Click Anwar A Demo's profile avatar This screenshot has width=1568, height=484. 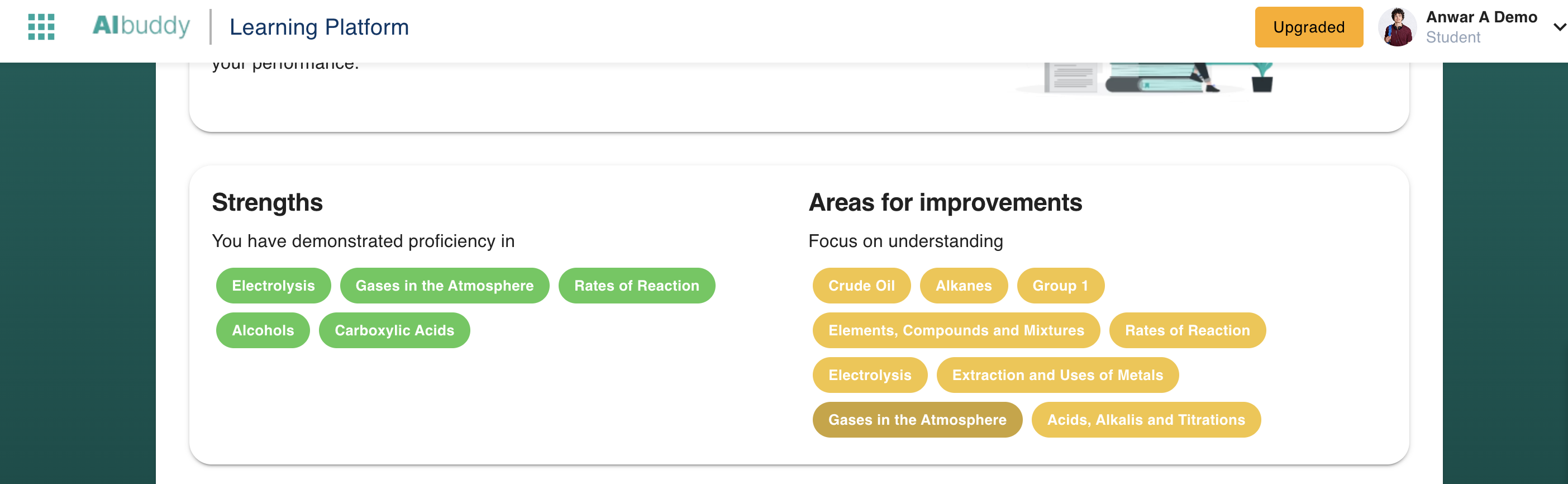[1397, 27]
